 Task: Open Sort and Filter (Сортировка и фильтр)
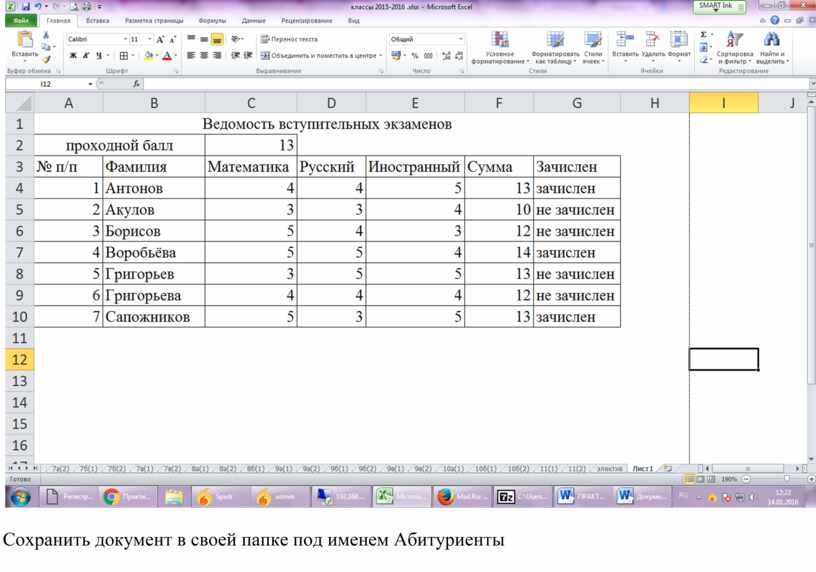tap(735, 47)
